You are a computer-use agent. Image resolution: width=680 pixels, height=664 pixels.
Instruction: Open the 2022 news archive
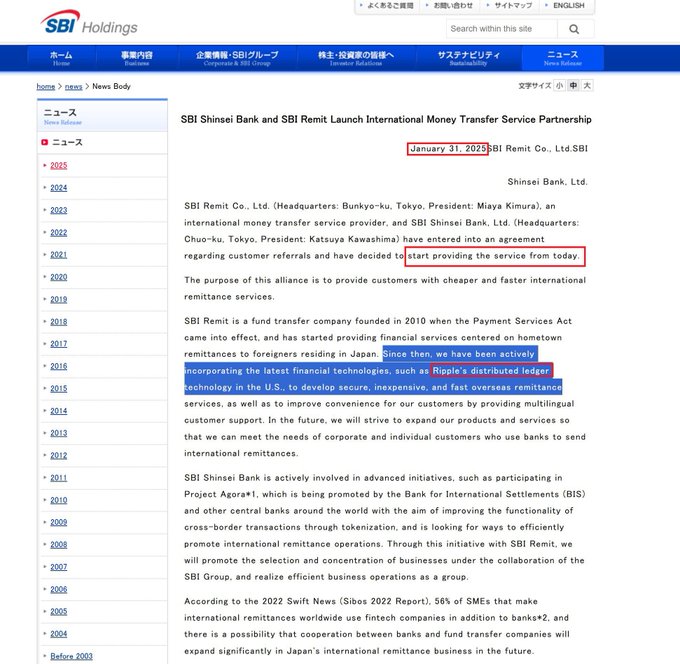click(x=59, y=232)
